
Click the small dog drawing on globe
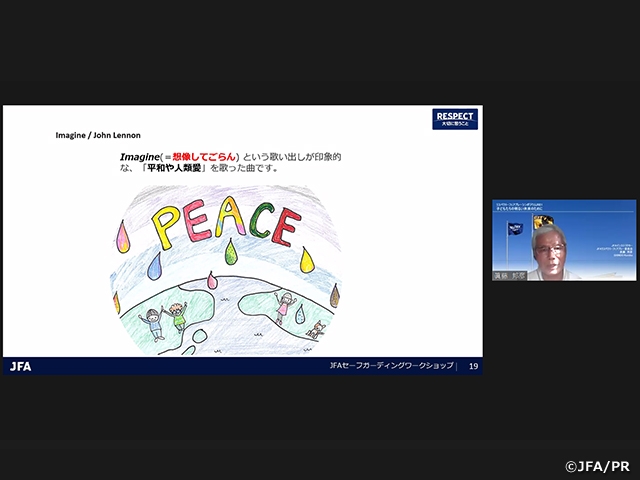tap(316, 329)
